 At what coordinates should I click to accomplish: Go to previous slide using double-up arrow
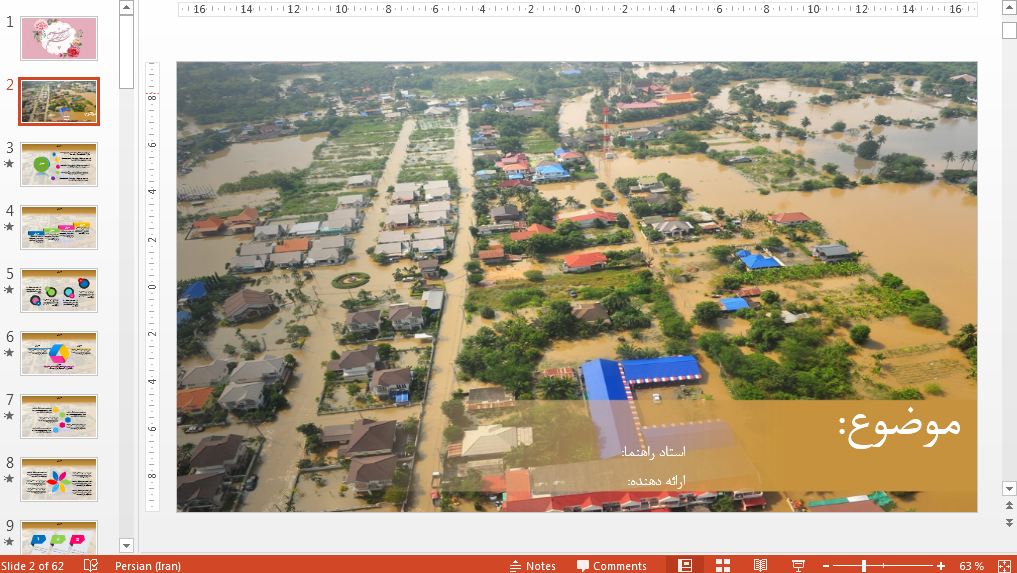(1008, 507)
